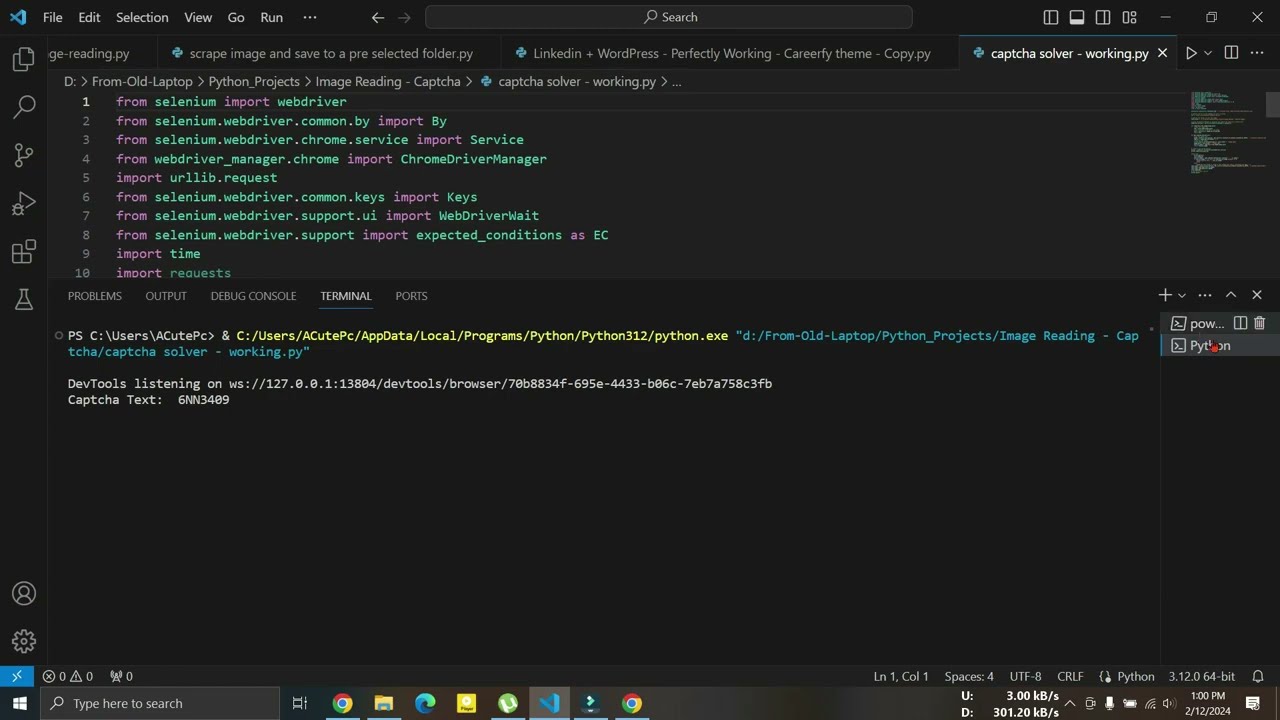
Task: Open the Testing flask view
Action: coord(24,298)
